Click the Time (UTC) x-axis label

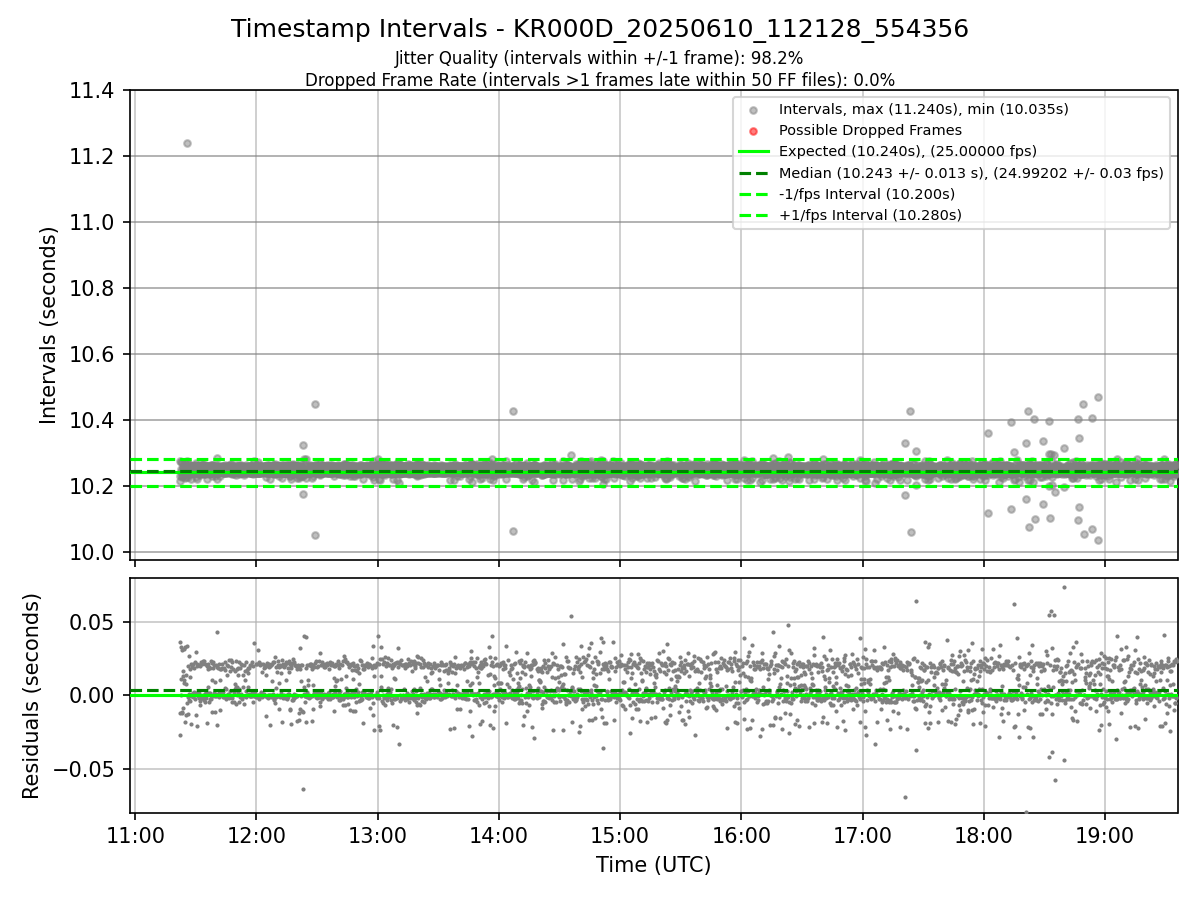[654, 865]
